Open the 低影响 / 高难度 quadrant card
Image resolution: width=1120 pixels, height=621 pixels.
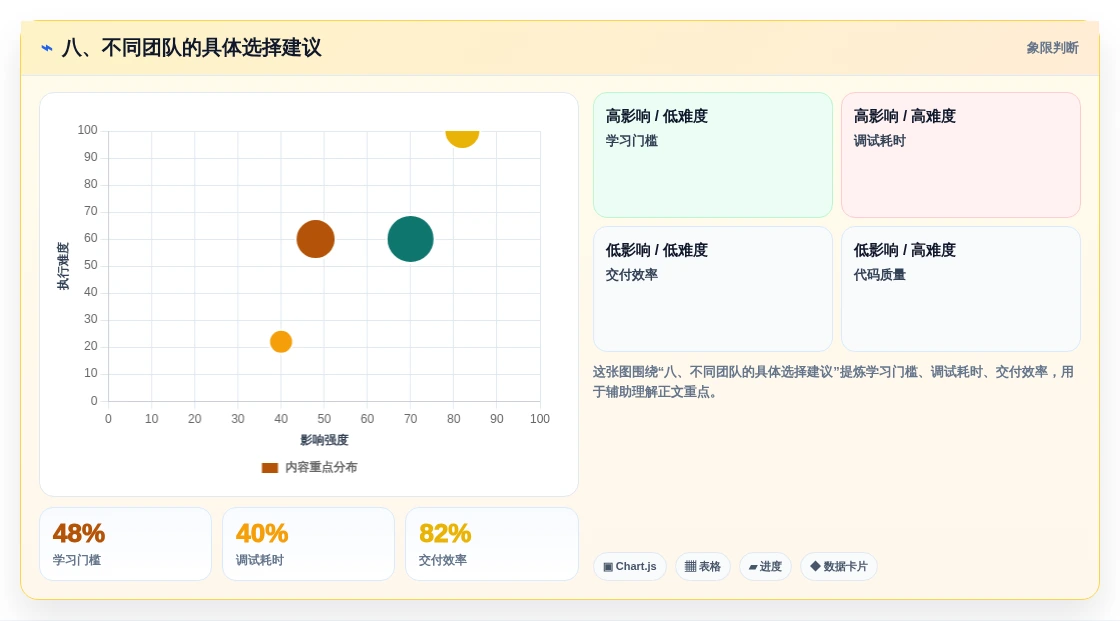(961, 289)
